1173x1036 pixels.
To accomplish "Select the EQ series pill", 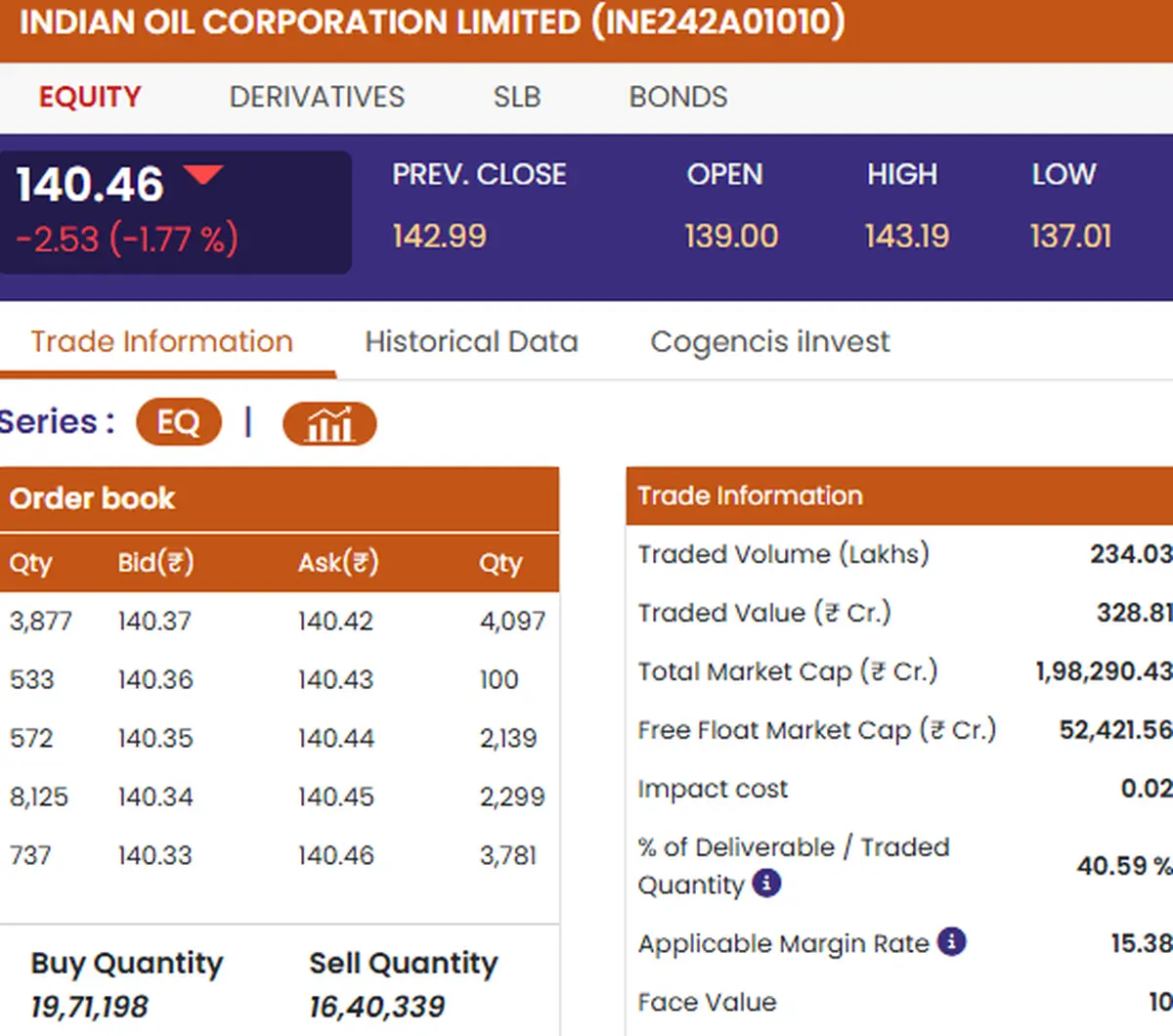I will (178, 422).
